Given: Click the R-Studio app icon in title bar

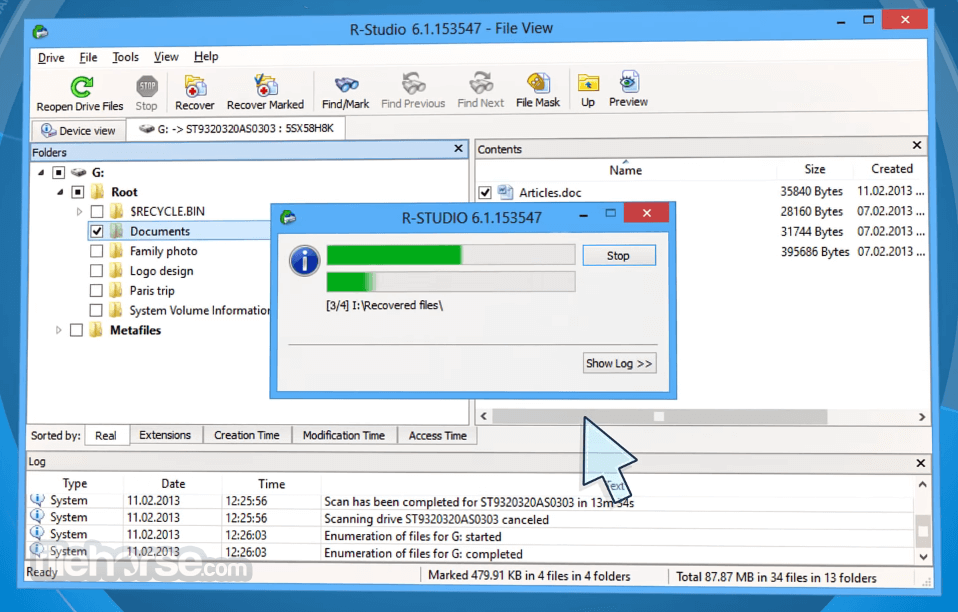Looking at the screenshot, I should (x=41, y=31).
